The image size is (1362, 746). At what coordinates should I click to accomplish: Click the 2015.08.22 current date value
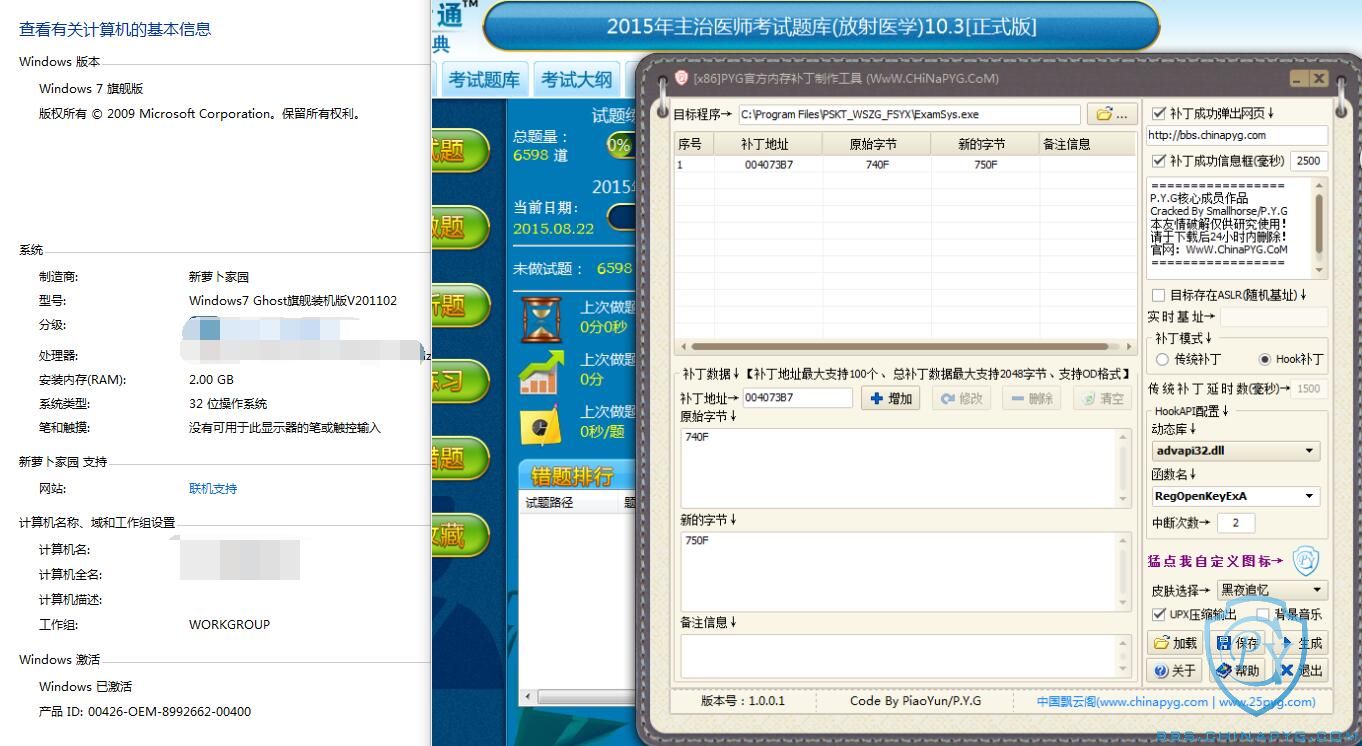(x=553, y=229)
